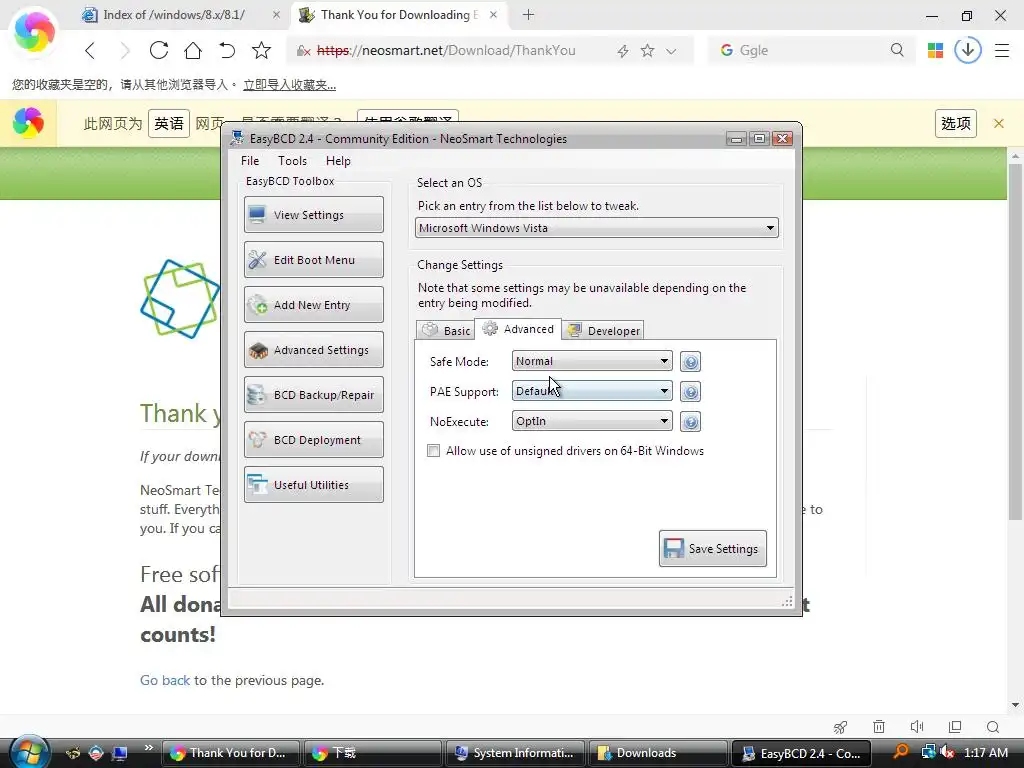Open View Settings in EasyBCD Toolbox
The width and height of the screenshot is (1024, 768).
pos(313,215)
